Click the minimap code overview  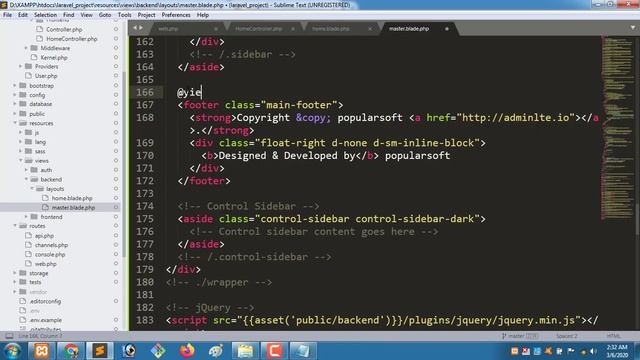pos(617,129)
